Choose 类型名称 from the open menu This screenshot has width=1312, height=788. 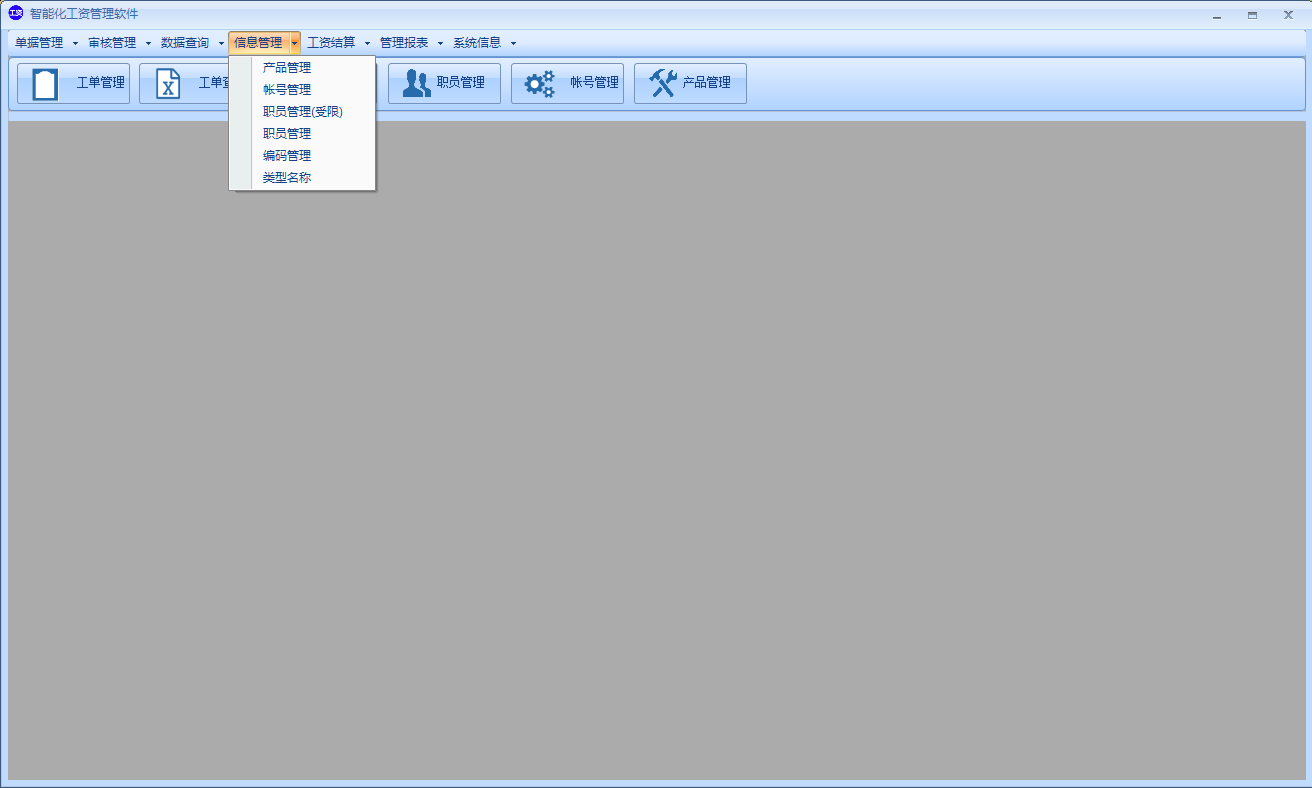point(287,178)
